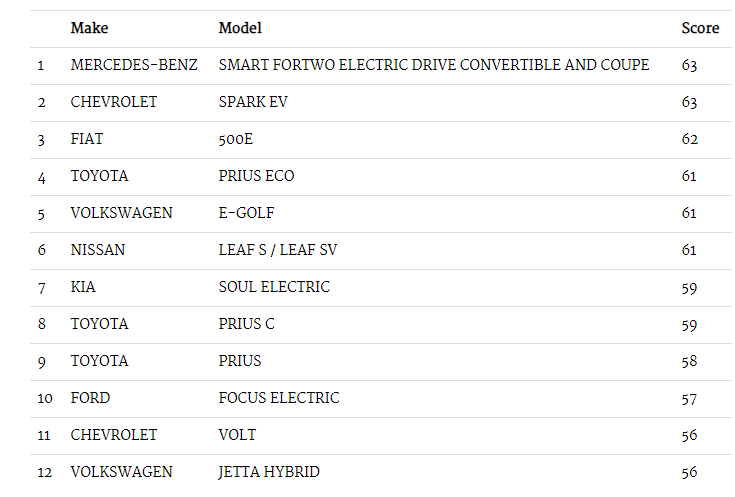This screenshot has width=735, height=497.
Task: Select the Score column header
Action: (x=700, y=28)
